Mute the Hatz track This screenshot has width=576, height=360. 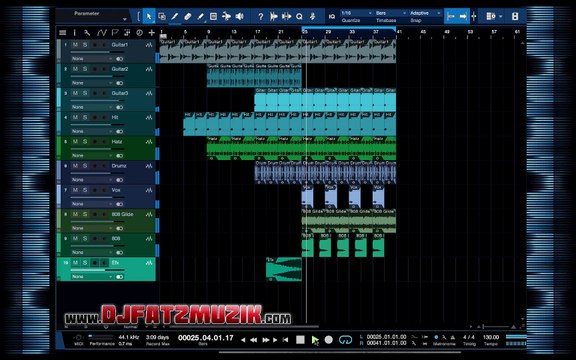tap(75, 142)
